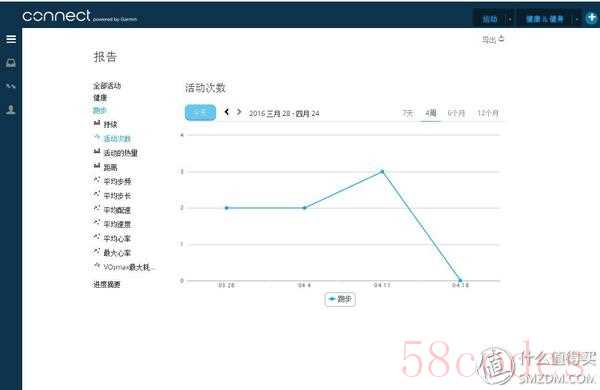600x390 pixels.
Task: Click the inbox tray icon in the sidebar
Action: pyautogui.click(x=11, y=63)
